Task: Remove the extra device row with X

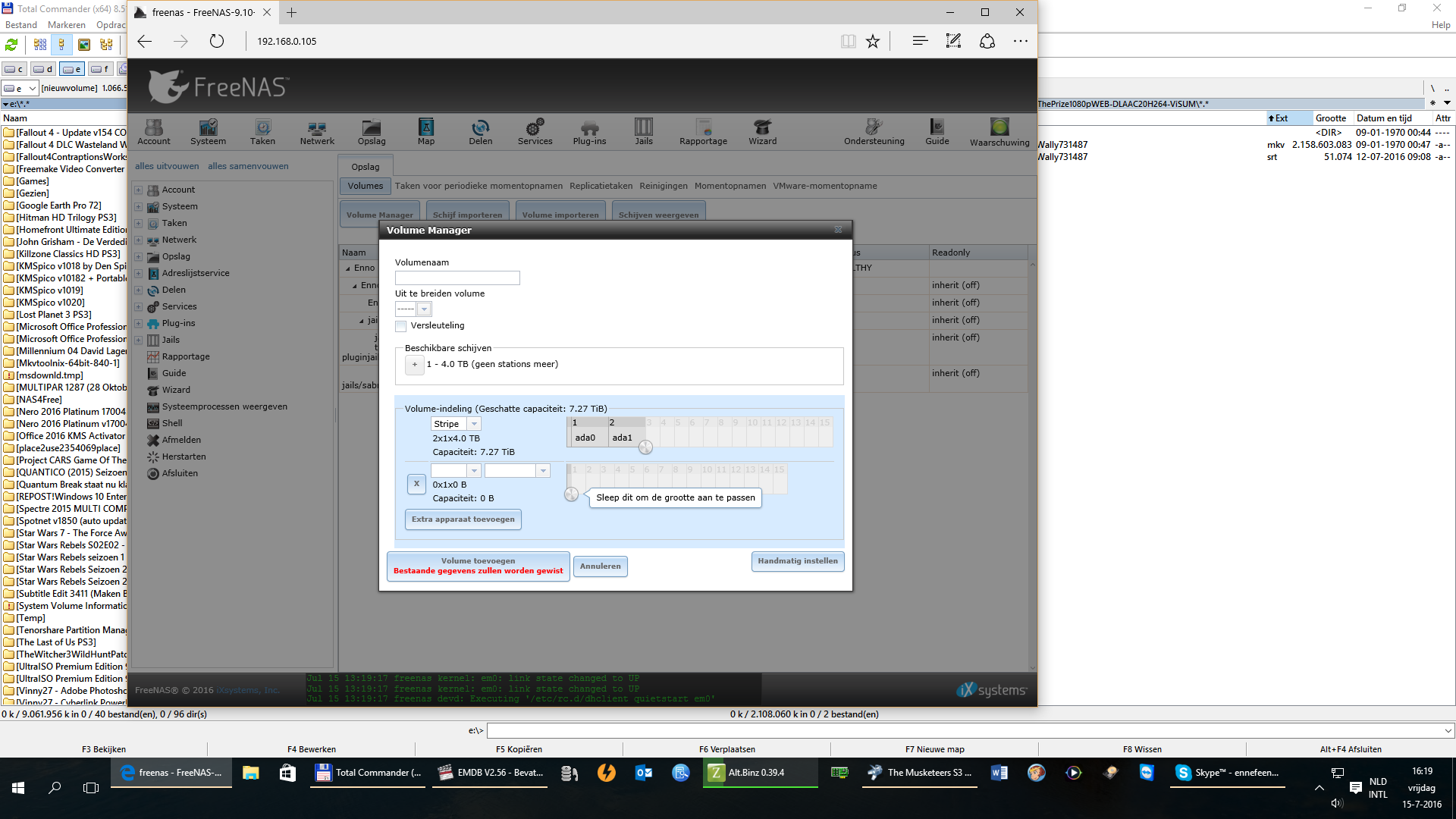Action: 416,484
